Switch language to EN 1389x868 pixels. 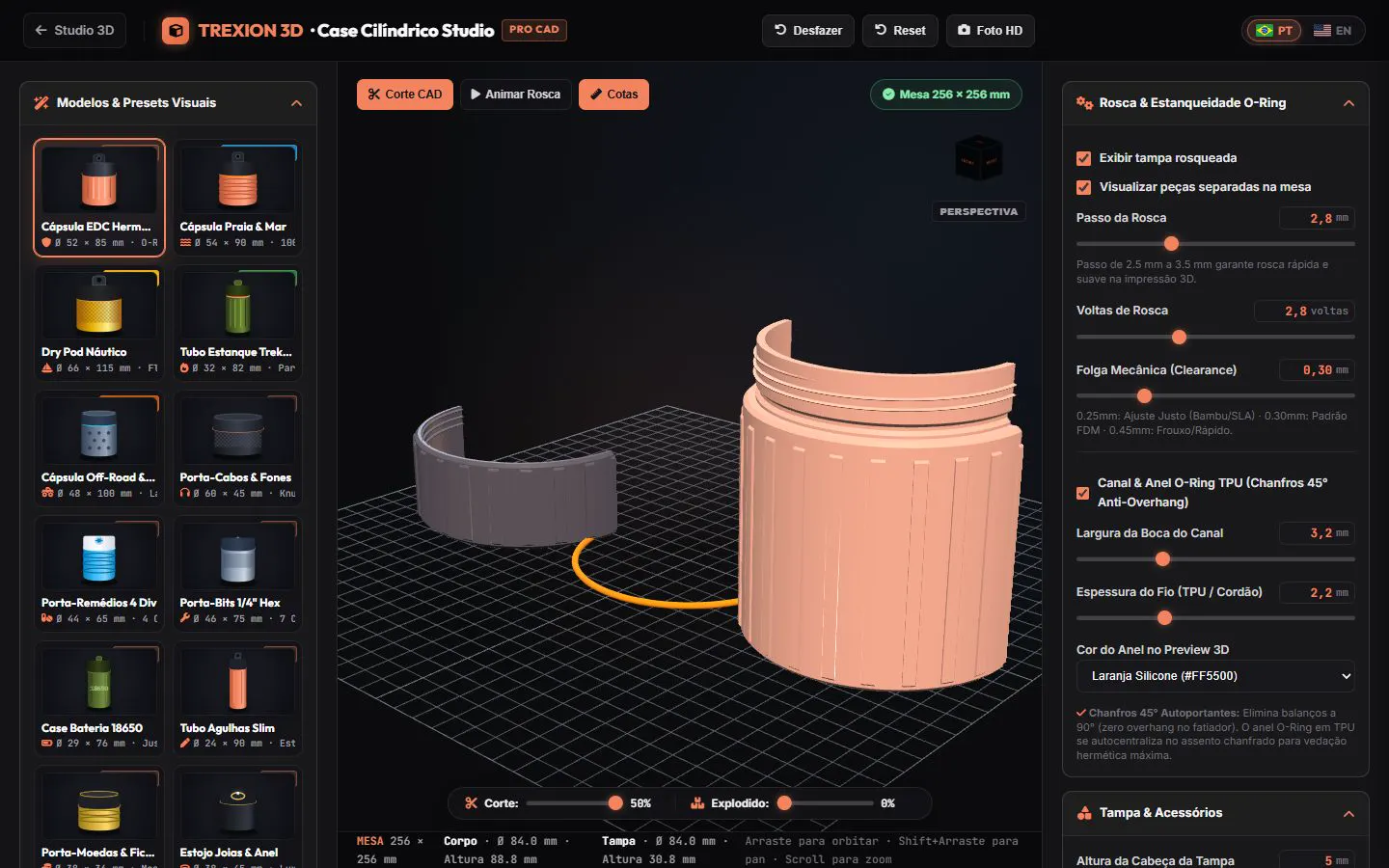(x=1332, y=31)
